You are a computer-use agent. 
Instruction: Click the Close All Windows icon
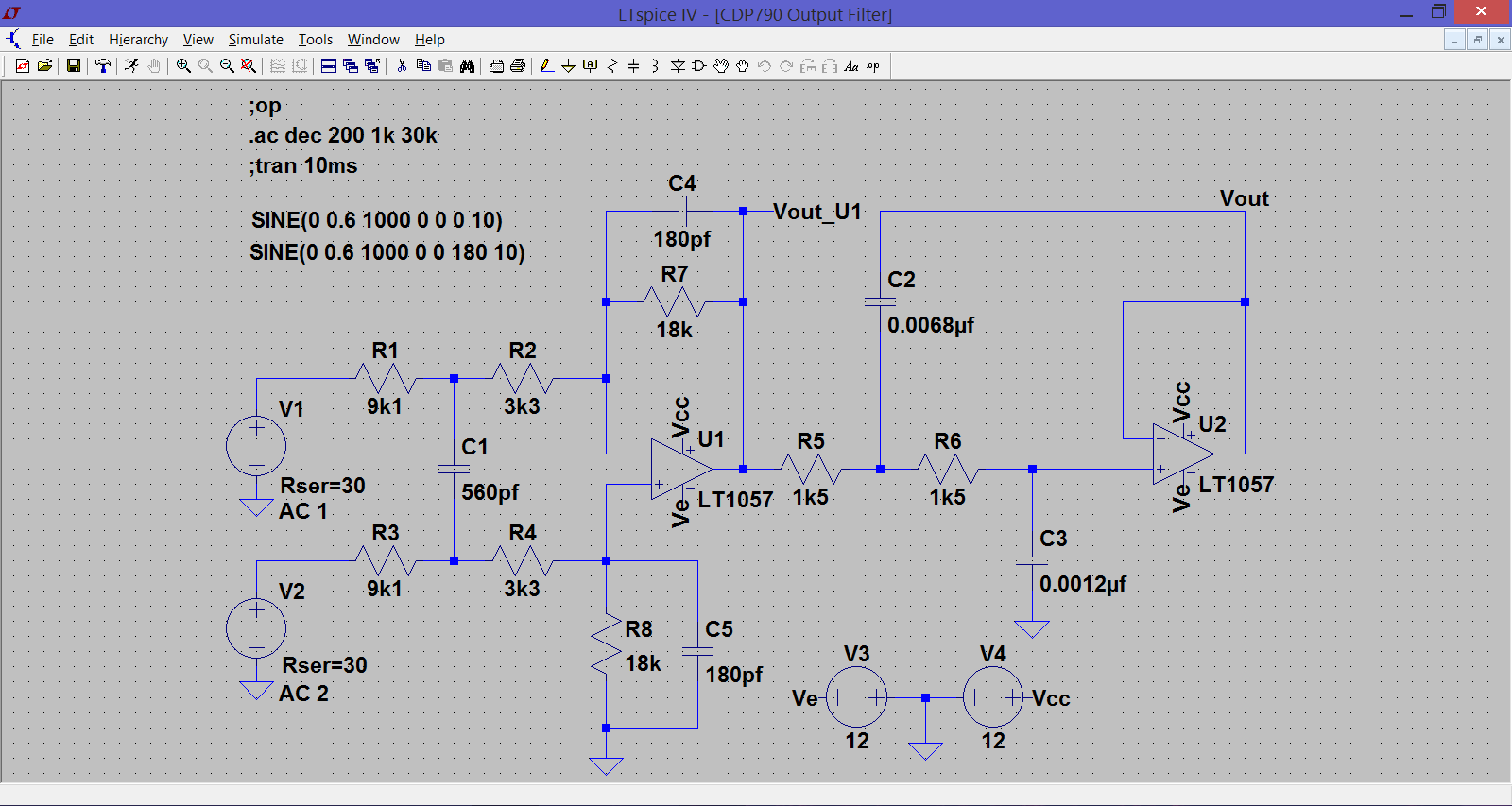(x=372, y=66)
